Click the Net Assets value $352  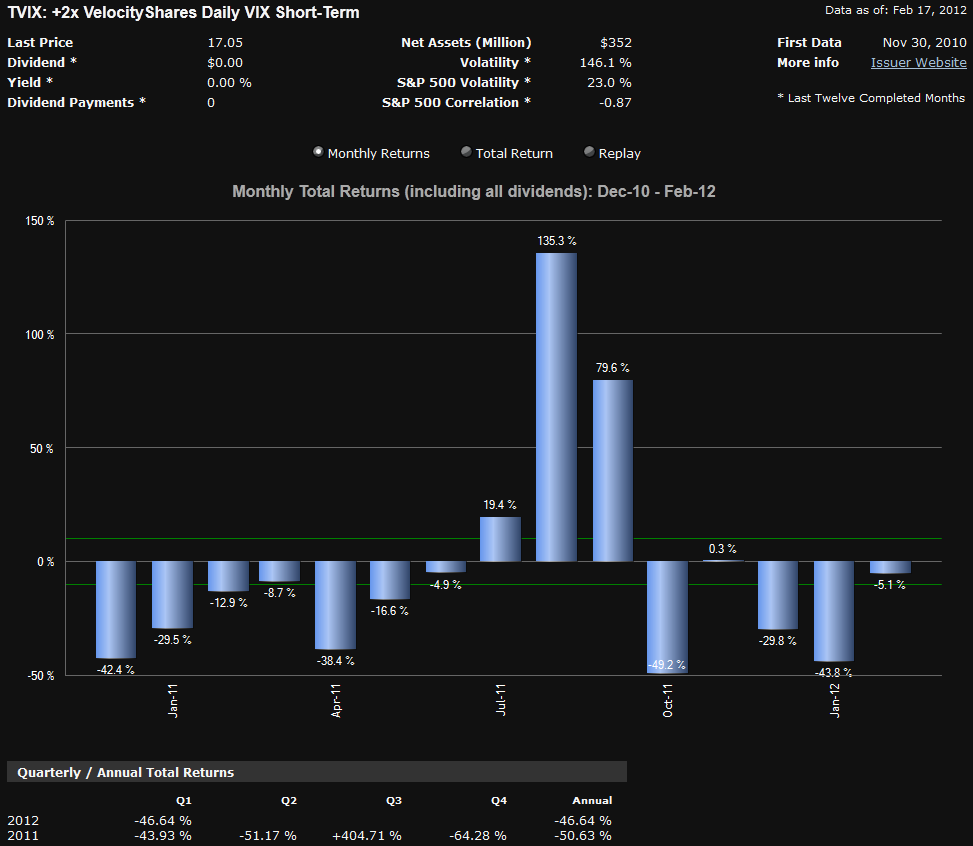(x=616, y=43)
